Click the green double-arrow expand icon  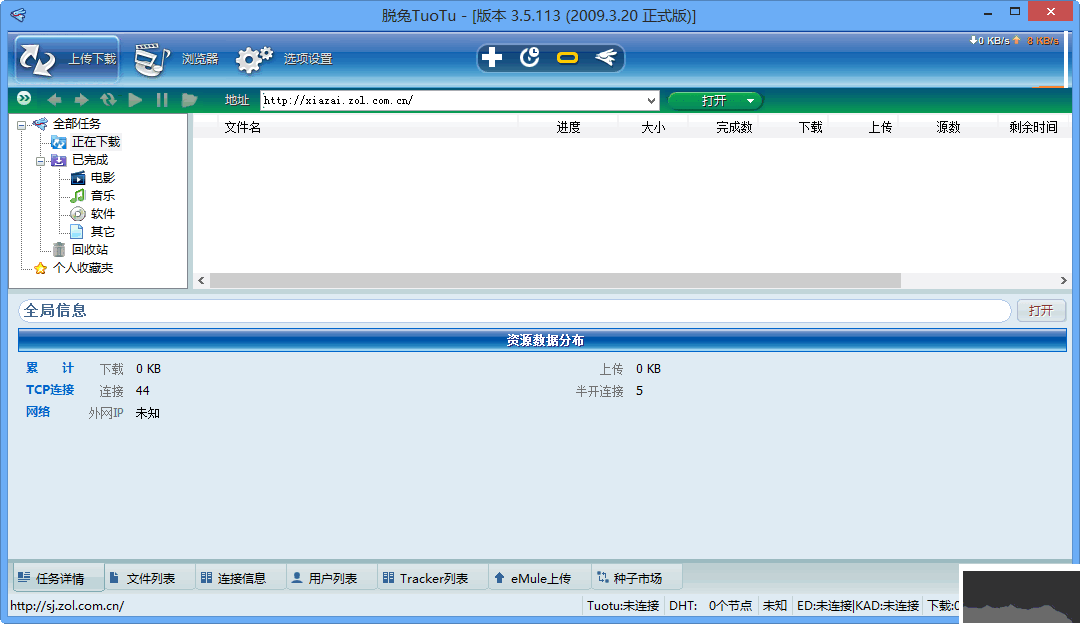click(24, 99)
